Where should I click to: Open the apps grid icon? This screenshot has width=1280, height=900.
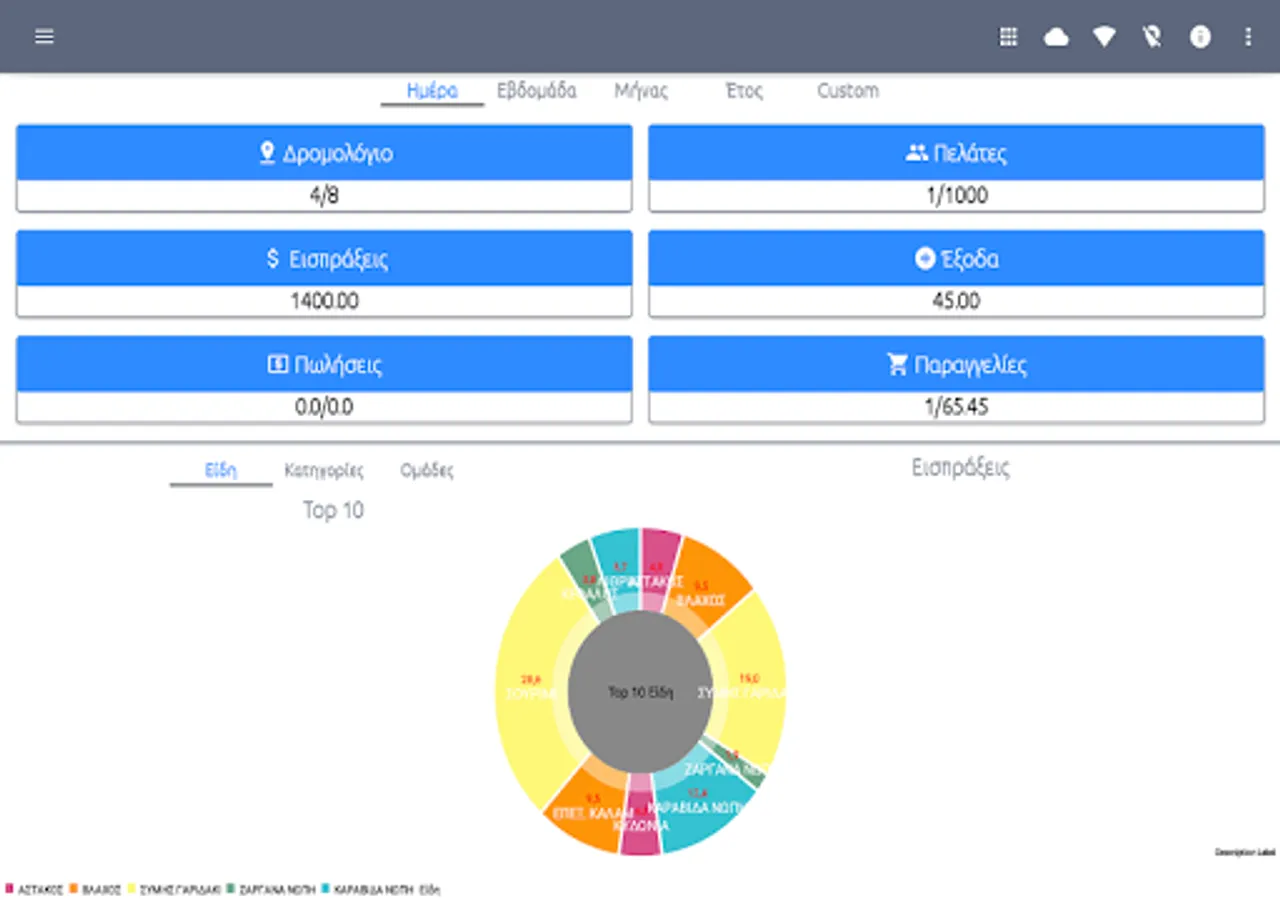pyautogui.click(x=1008, y=37)
